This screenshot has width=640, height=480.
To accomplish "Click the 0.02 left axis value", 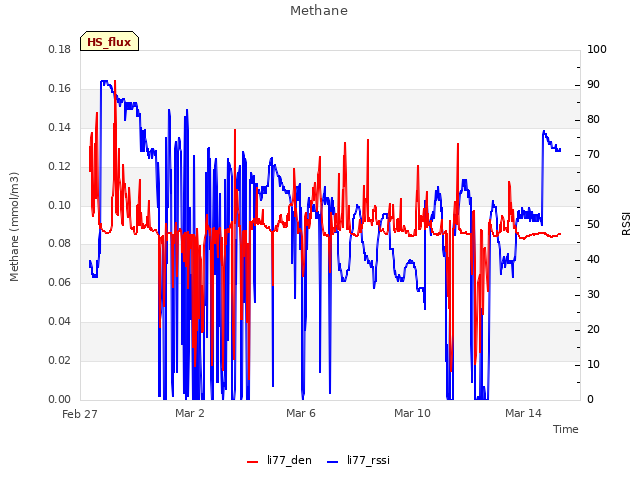I will [60, 360].
